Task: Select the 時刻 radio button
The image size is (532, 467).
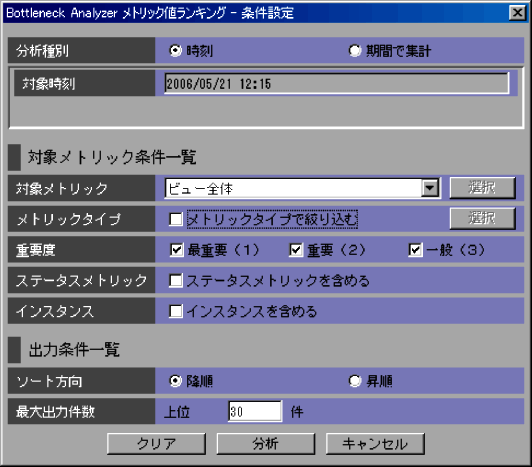Action: [x=176, y=51]
